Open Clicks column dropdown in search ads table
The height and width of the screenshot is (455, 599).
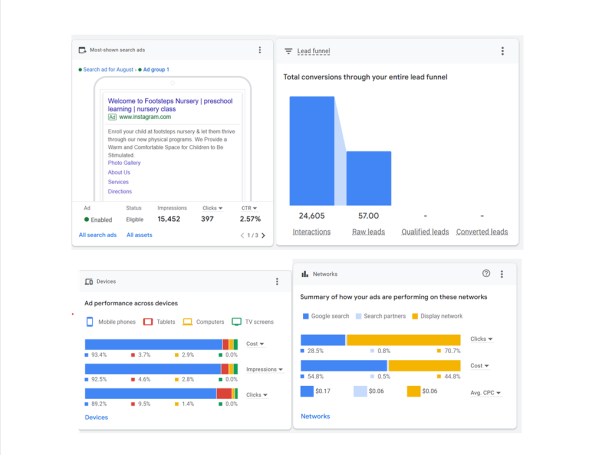(x=212, y=208)
